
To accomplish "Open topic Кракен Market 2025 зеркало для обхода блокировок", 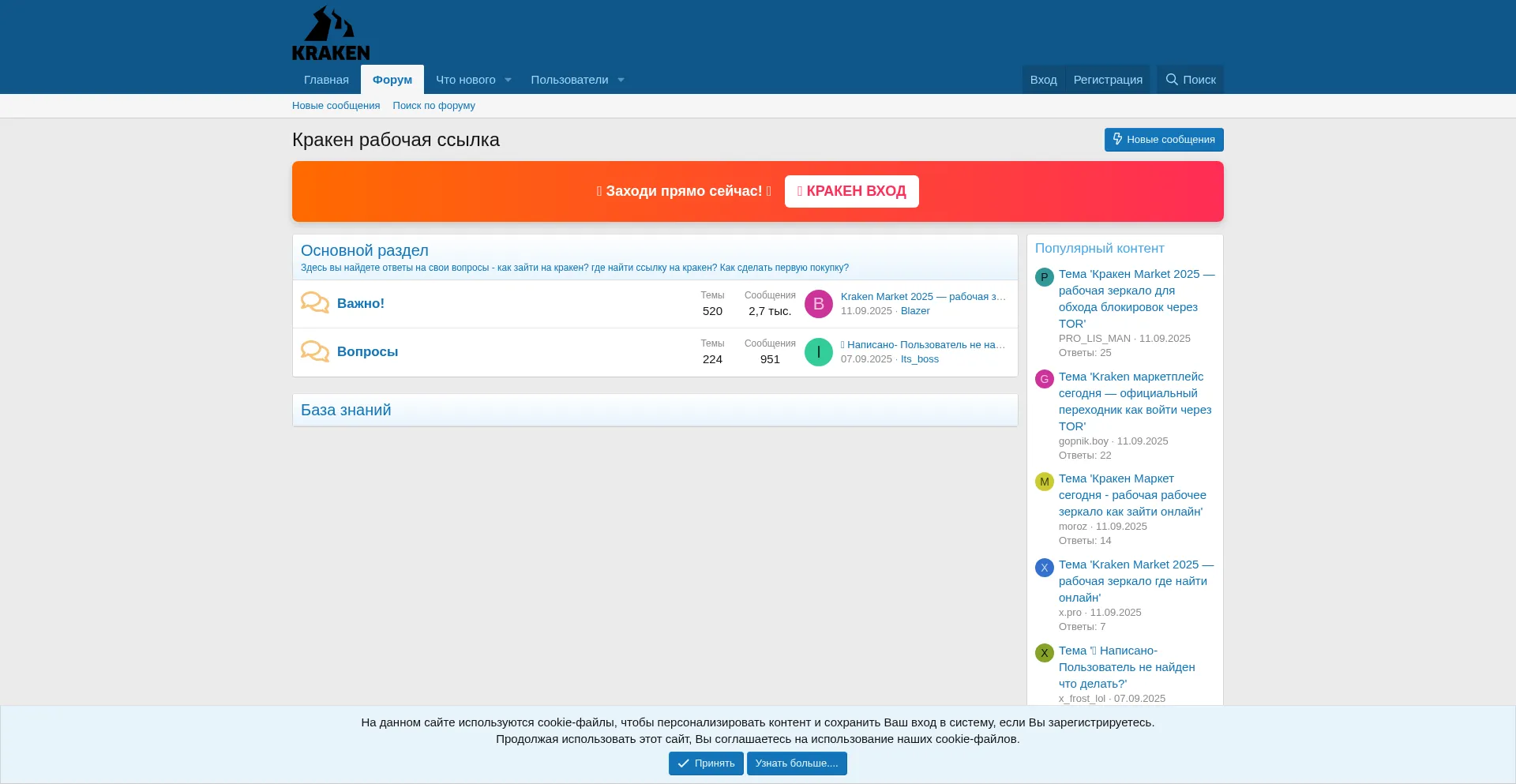I will pos(1137,298).
